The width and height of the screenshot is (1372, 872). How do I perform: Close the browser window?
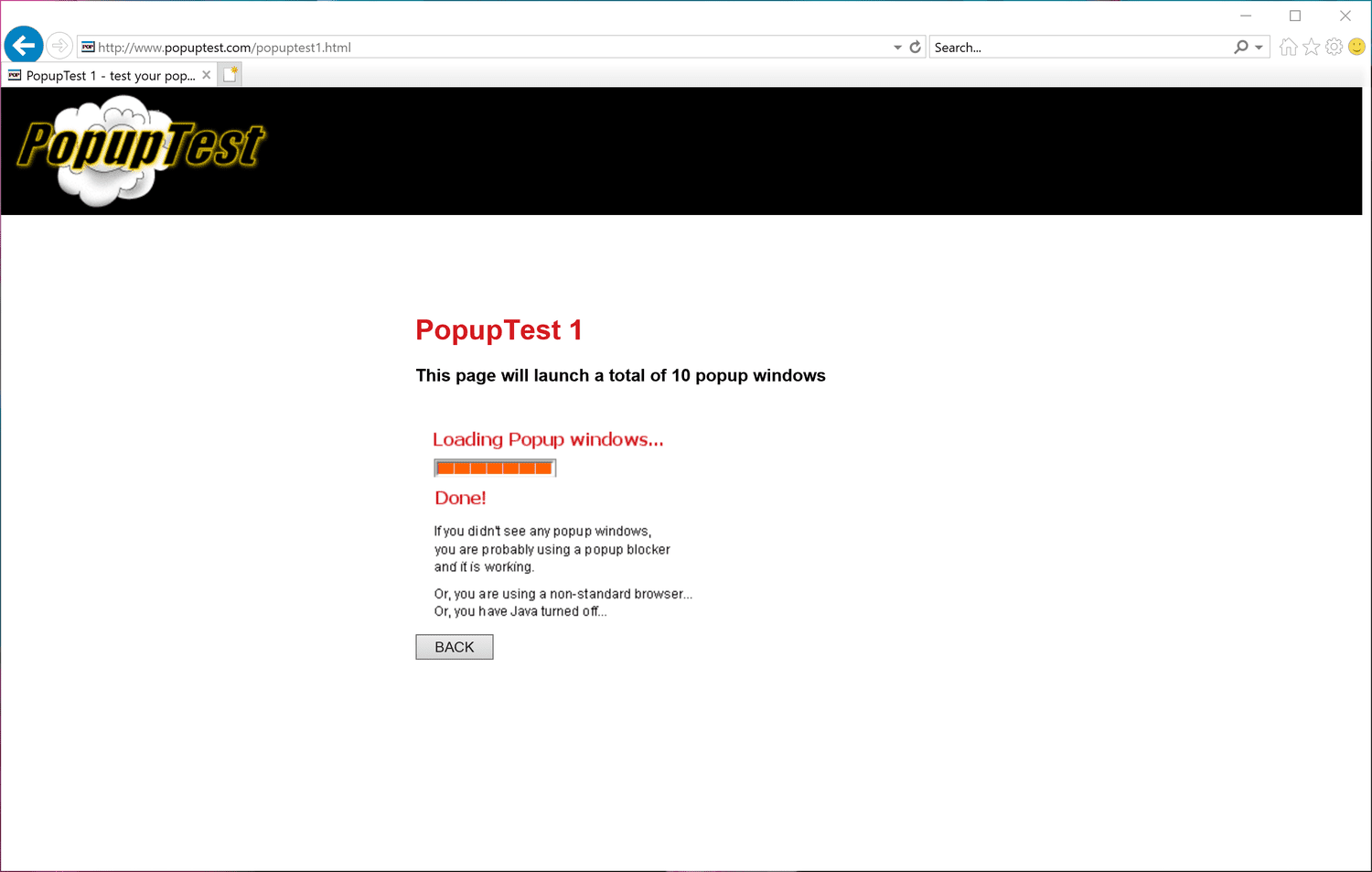point(1345,16)
